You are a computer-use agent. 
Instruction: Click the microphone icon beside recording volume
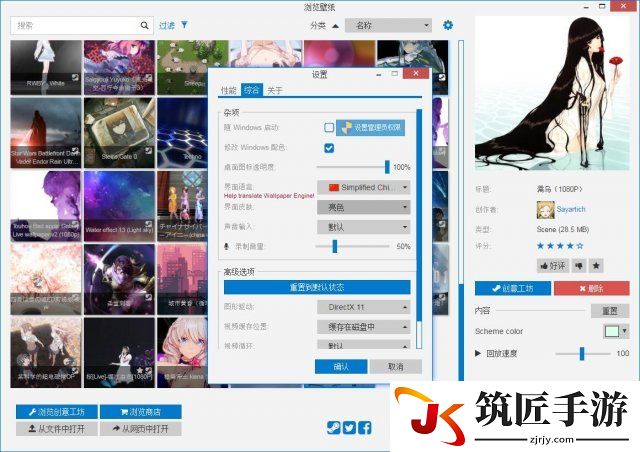click(x=227, y=247)
